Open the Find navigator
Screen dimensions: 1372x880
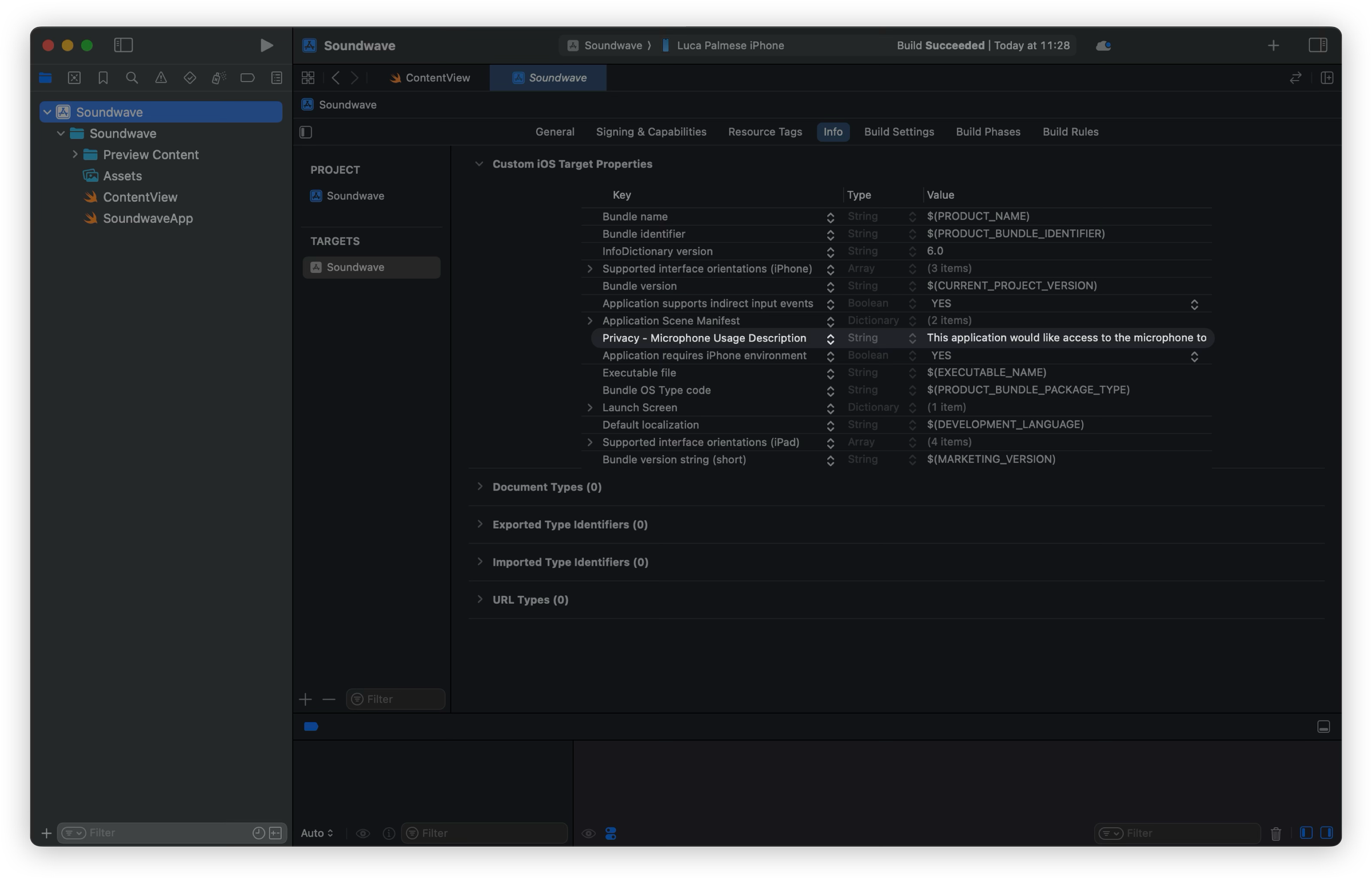click(x=132, y=78)
